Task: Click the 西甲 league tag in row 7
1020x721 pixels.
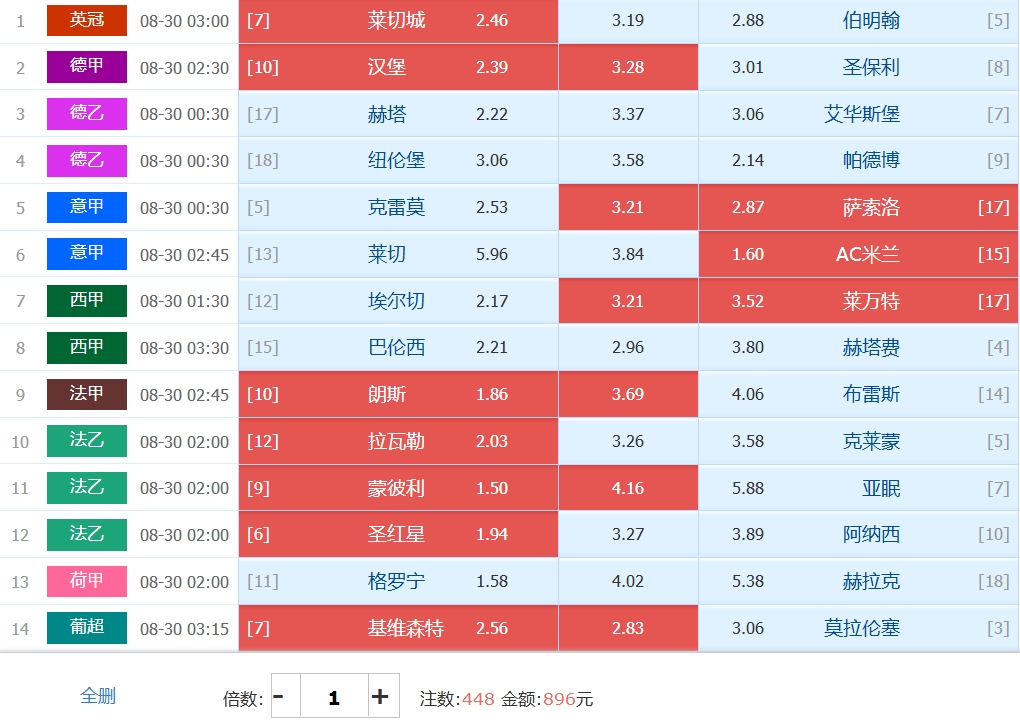Action: (87, 300)
